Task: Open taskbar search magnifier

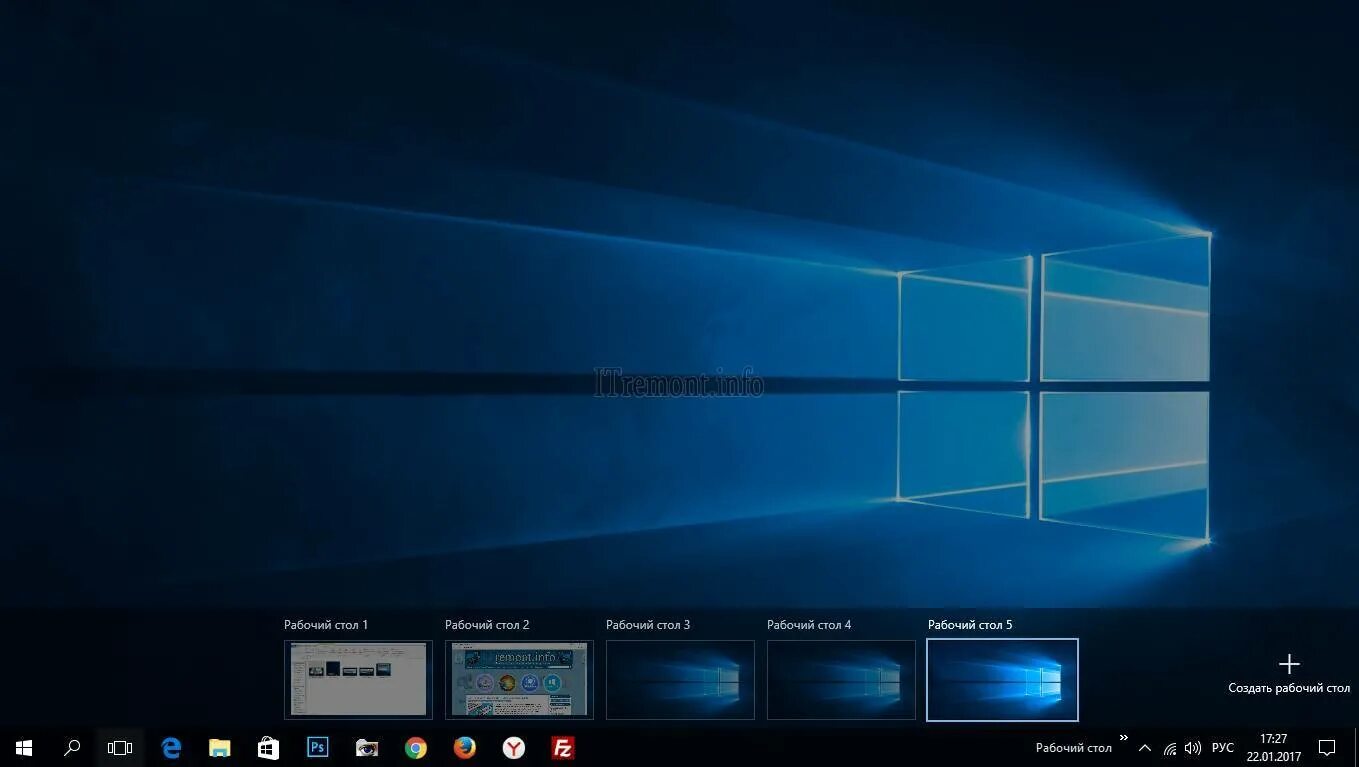Action: coord(72,748)
